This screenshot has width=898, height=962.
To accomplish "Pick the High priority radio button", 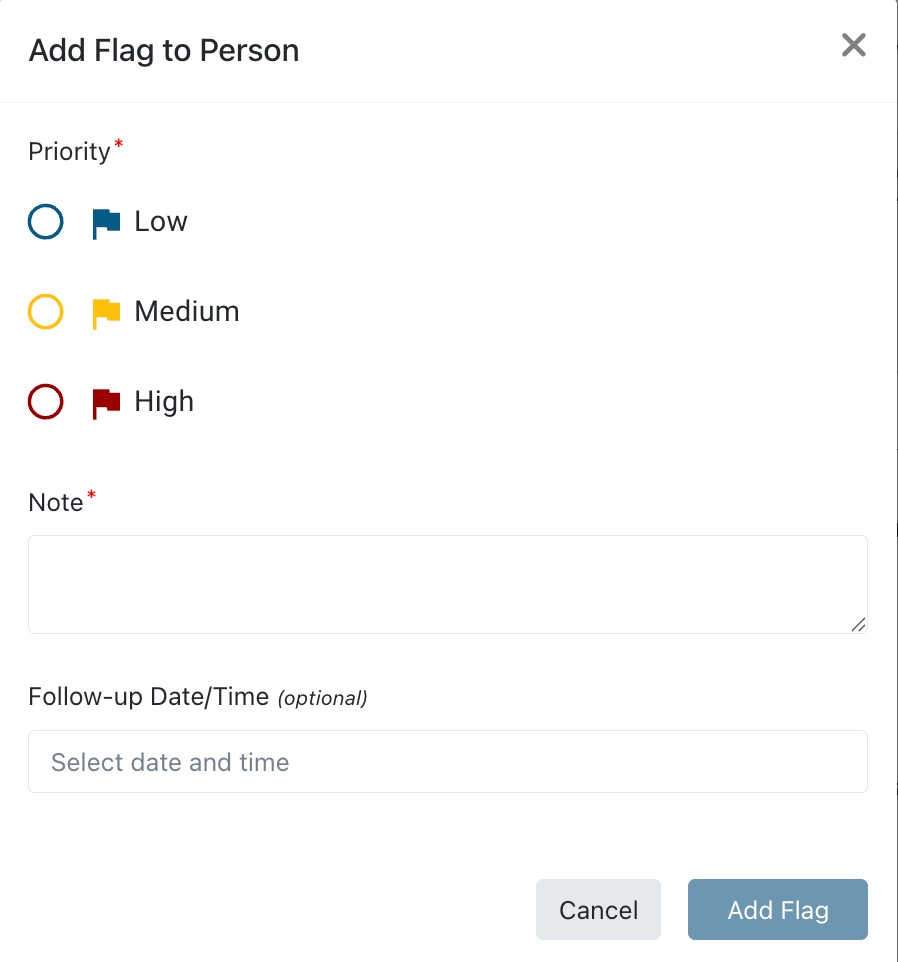I will pos(46,402).
